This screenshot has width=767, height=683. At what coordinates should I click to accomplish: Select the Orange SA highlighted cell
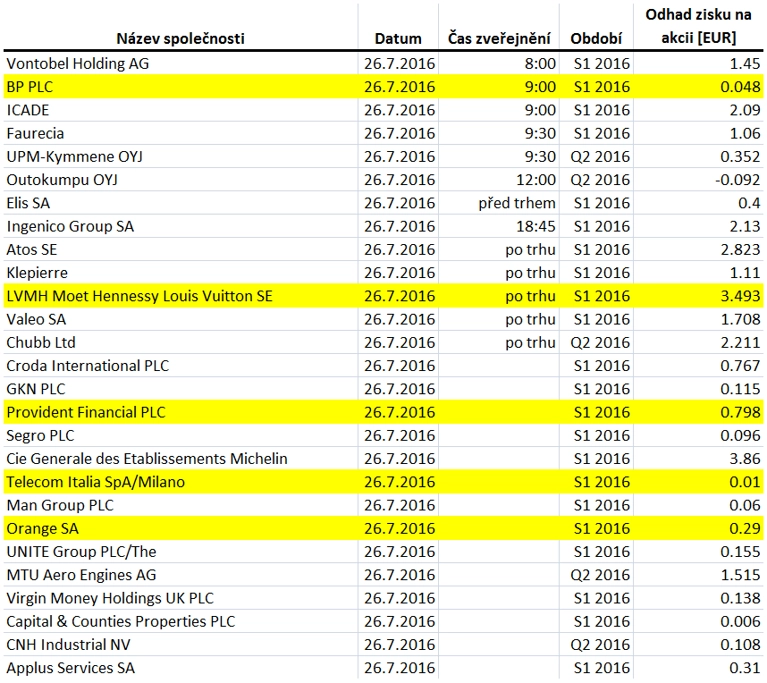click(x=42, y=528)
